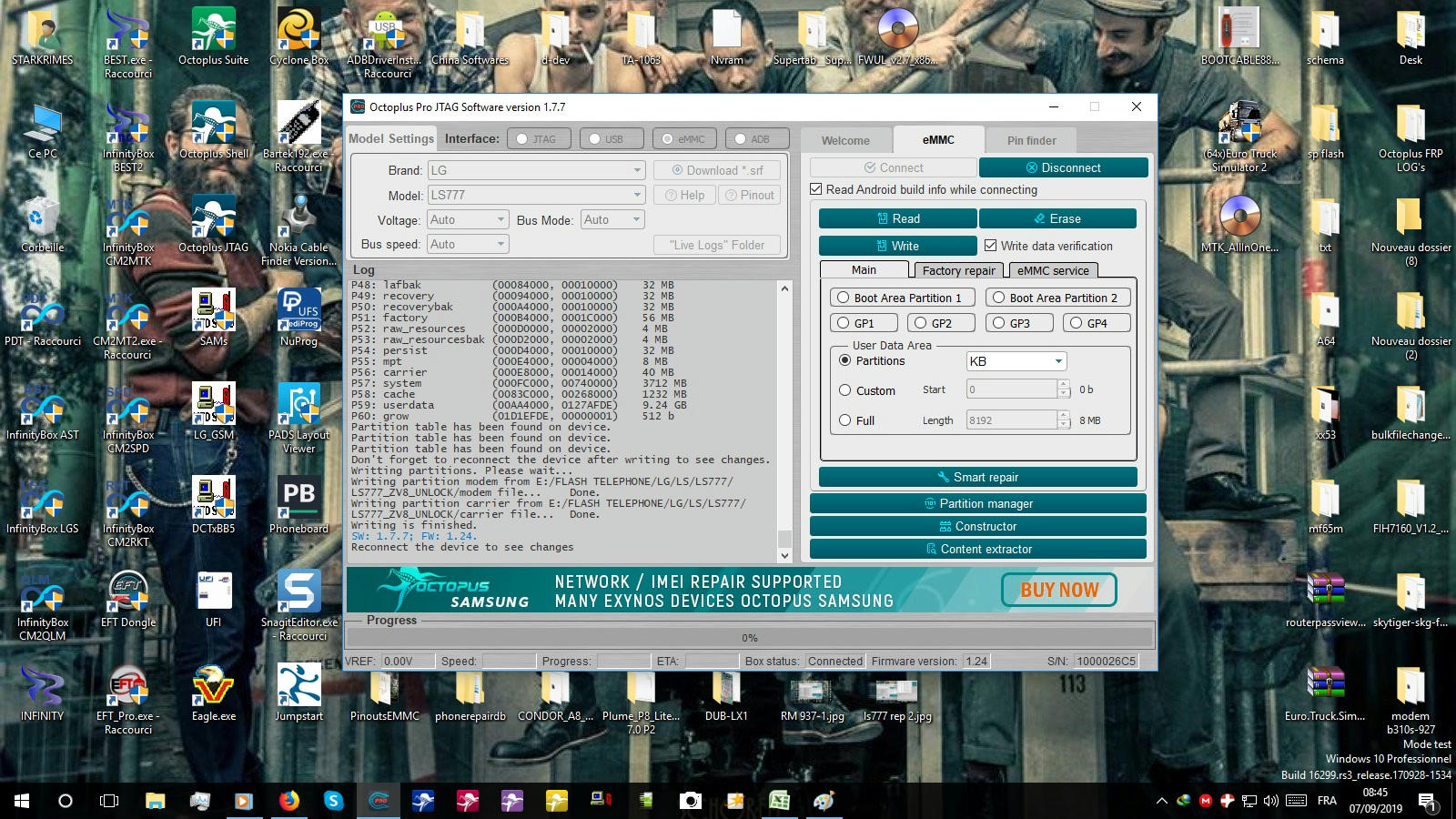Image resolution: width=1456 pixels, height=819 pixels.
Task: Select the eMMC tab
Action: (x=938, y=139)
